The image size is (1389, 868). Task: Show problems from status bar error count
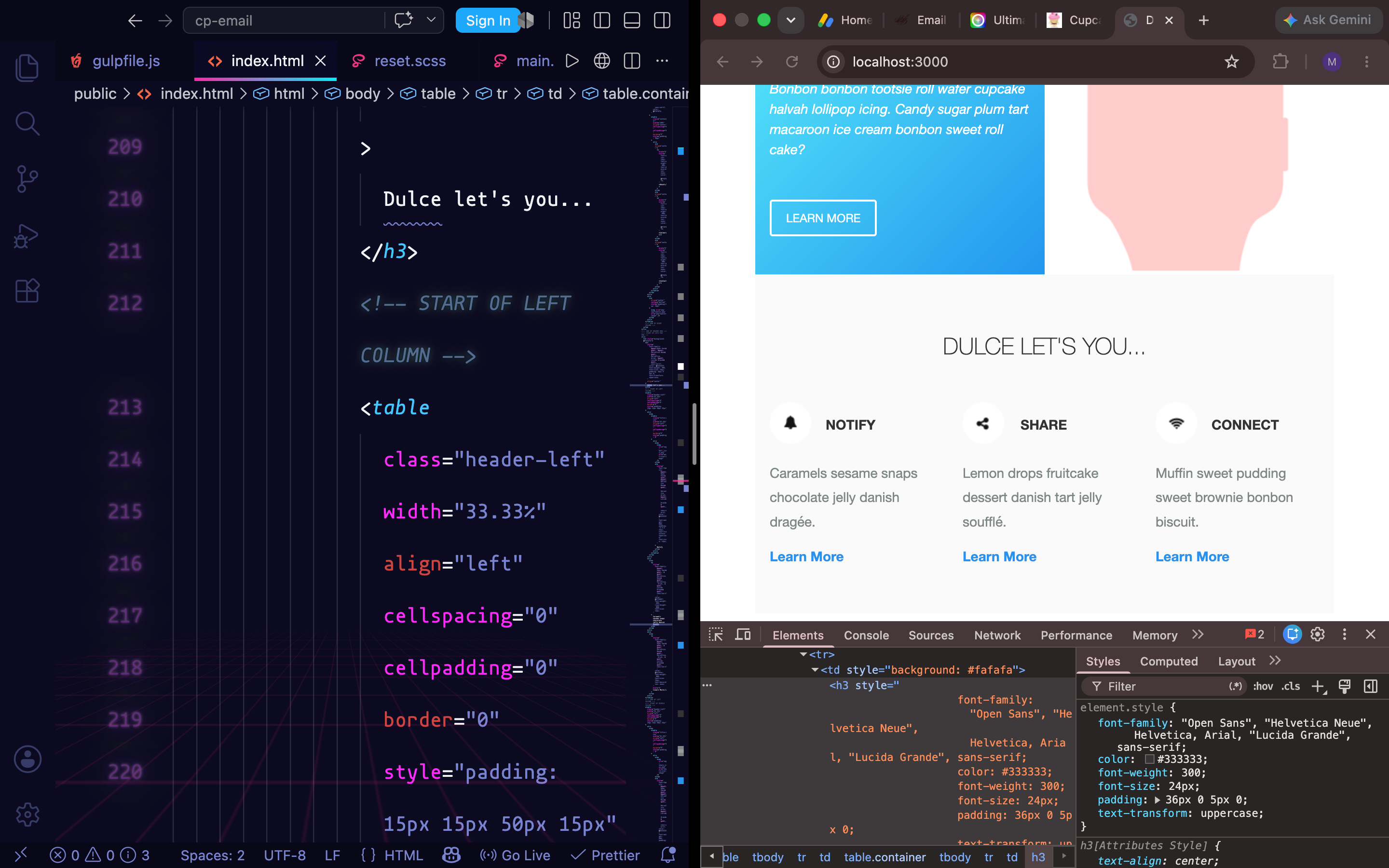point(99,855)
